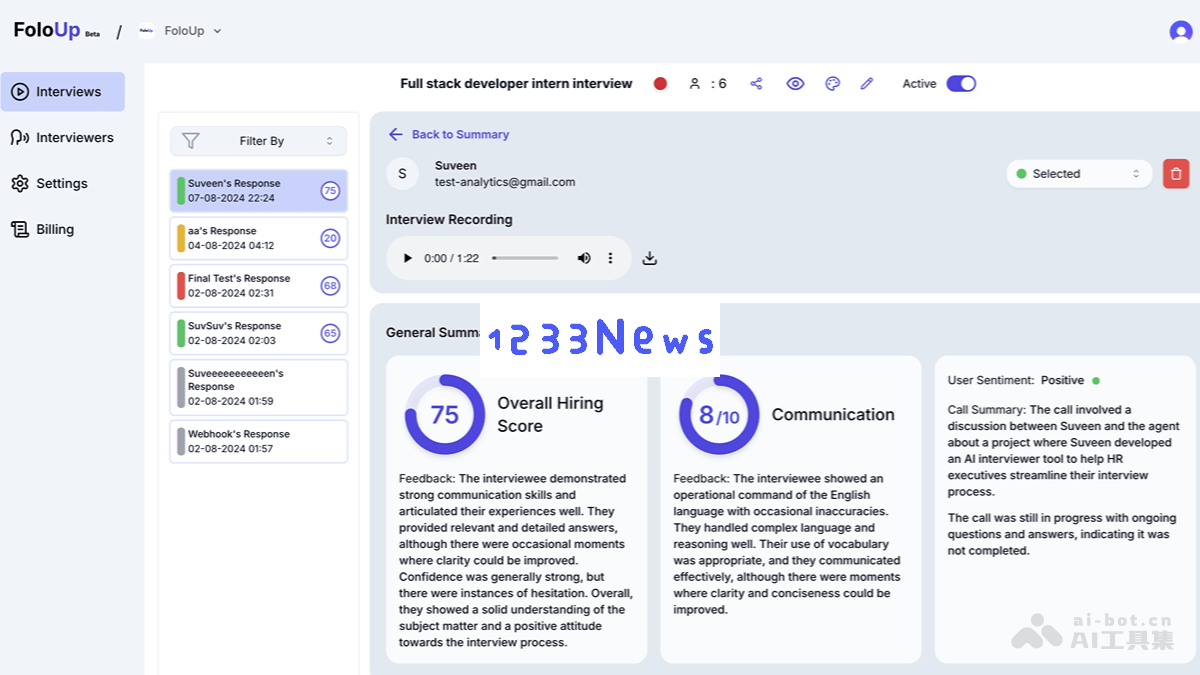Click the Full stack developer intern interview title

click(516, 84)
